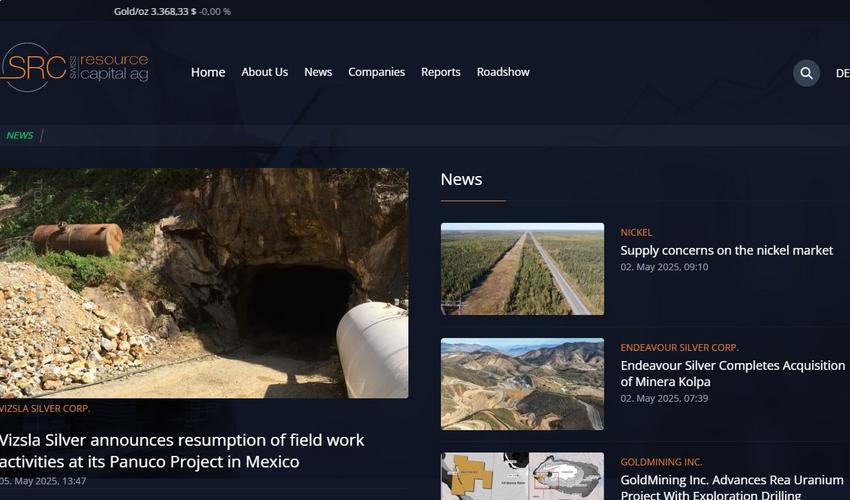
Task: Open the Roadshow menu item
Action: tap(503, 72)
